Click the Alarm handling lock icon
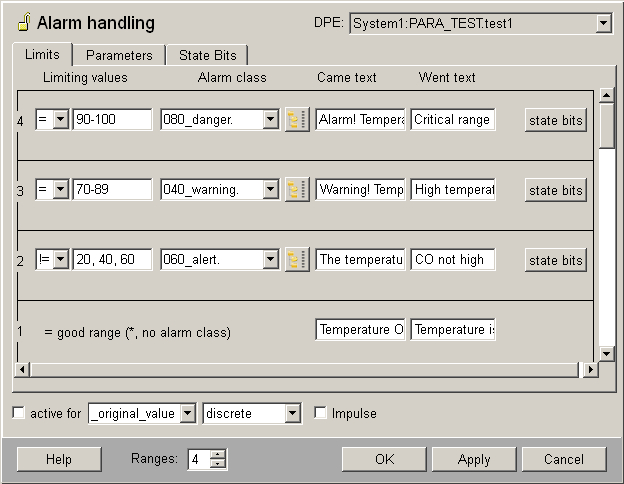The height and width of the screenshot is (484, 624). point(24,22)
